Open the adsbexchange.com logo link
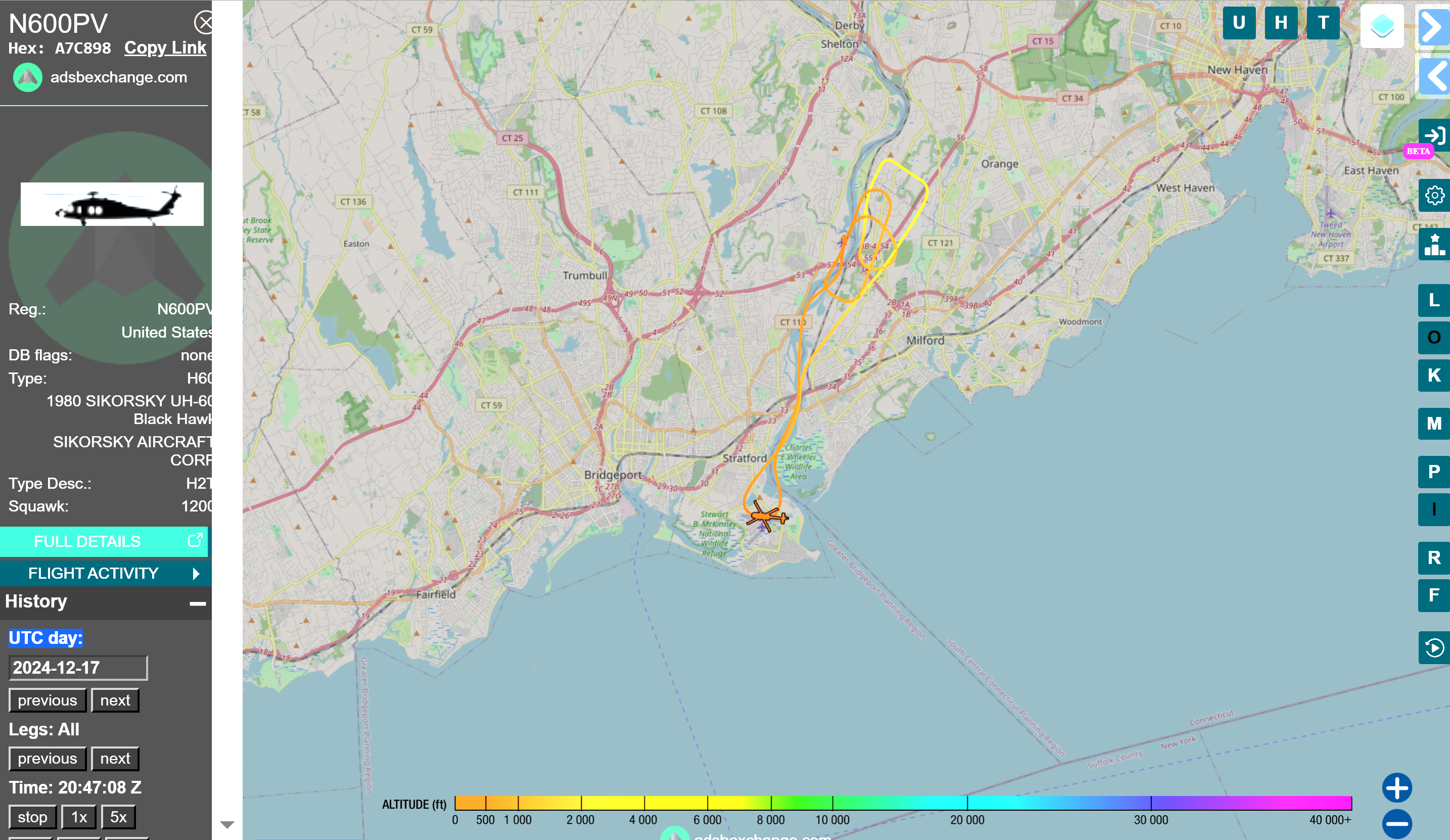 (x=100, y=78)
